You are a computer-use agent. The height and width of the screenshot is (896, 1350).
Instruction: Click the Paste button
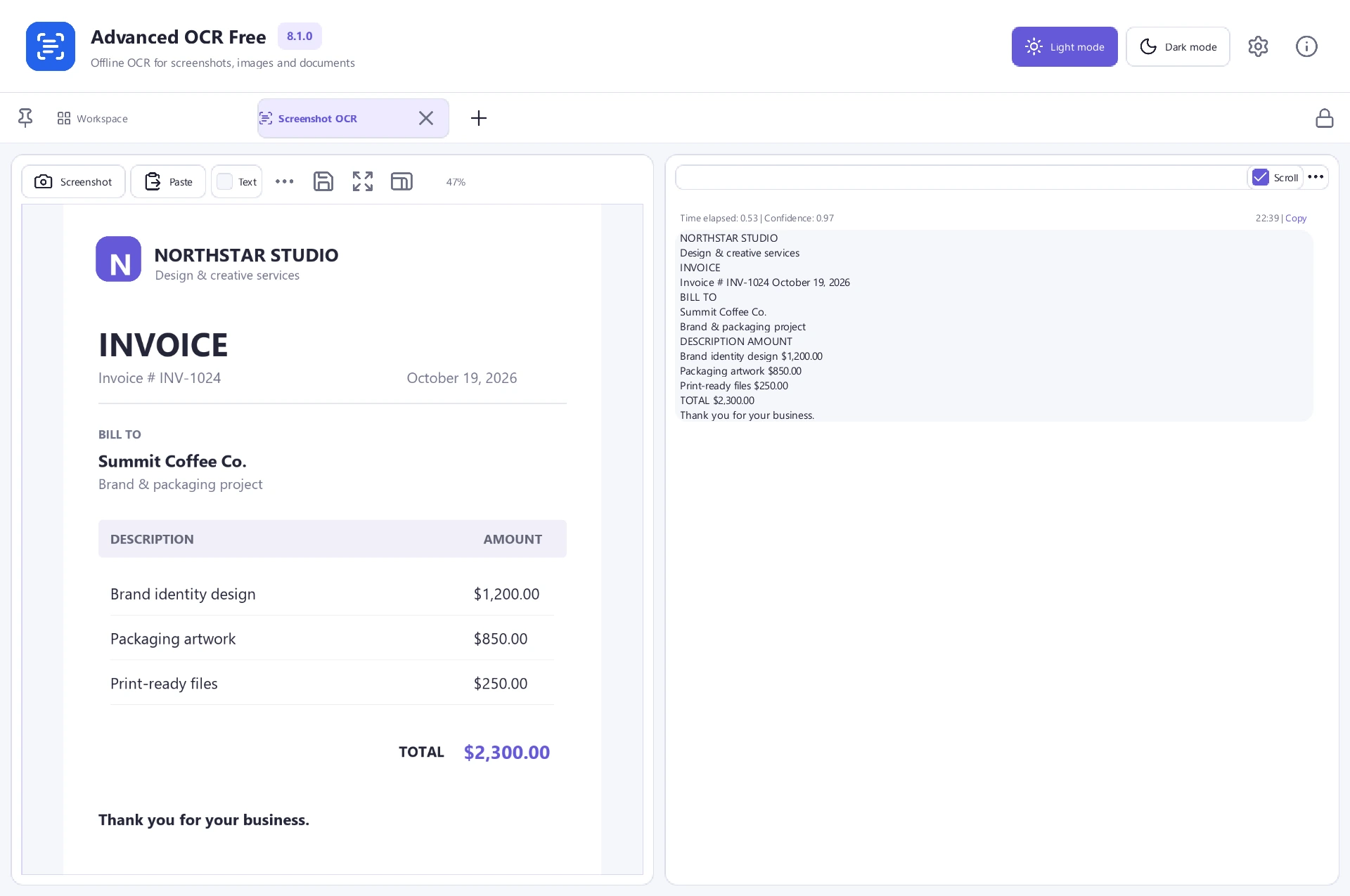pyautogui.click(x=168, y=182)
